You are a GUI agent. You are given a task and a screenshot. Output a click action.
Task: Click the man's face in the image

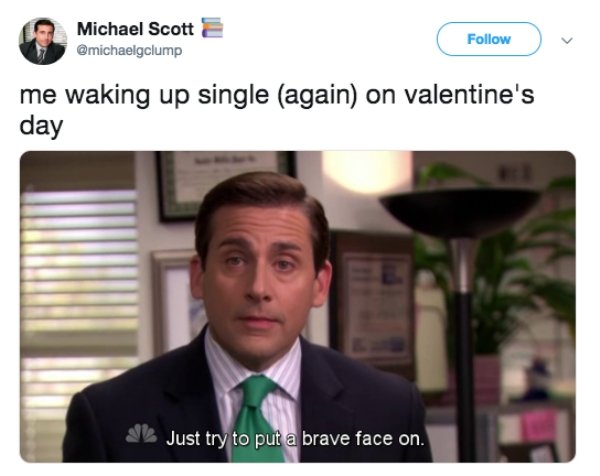point(258,275)
